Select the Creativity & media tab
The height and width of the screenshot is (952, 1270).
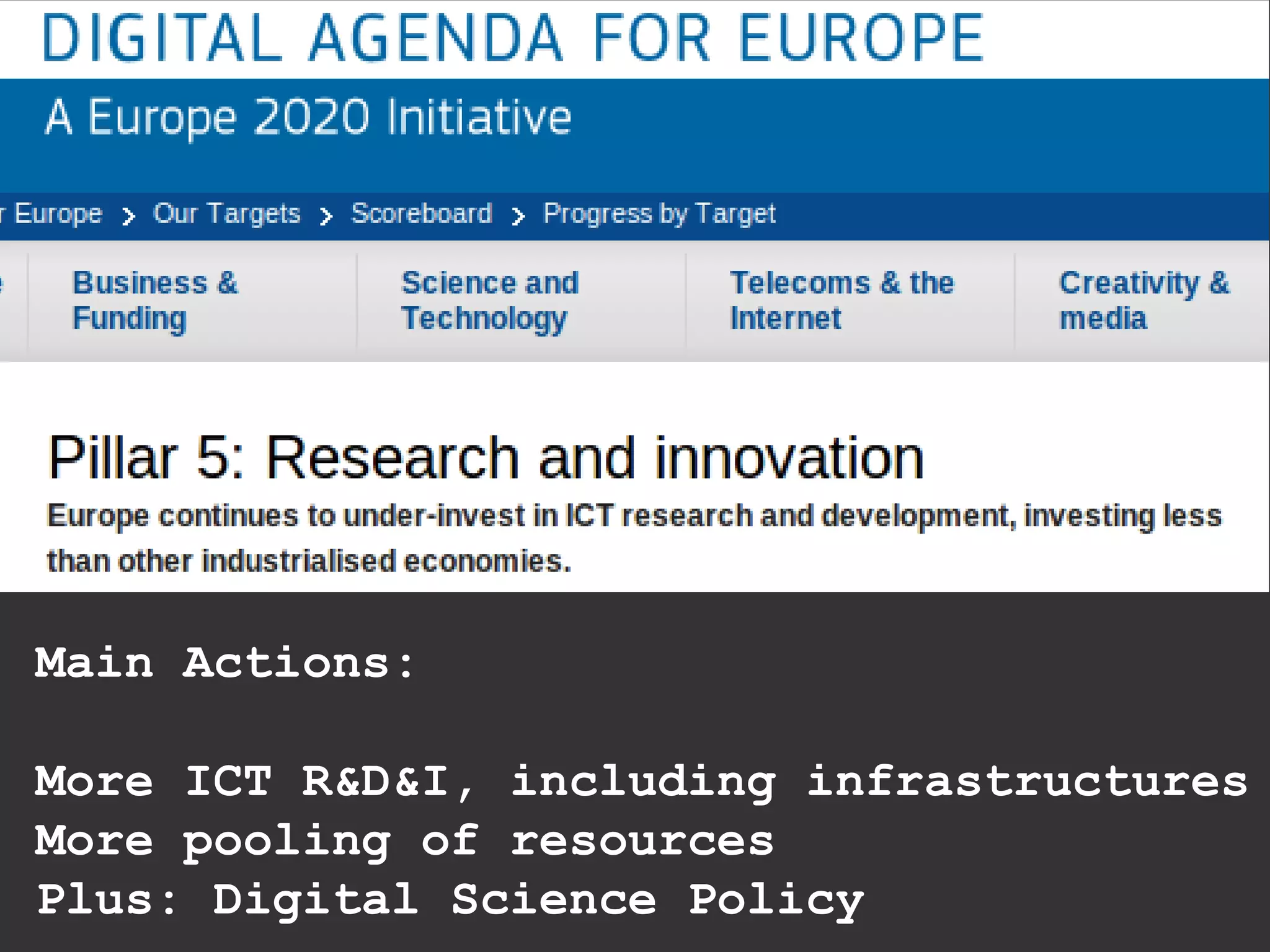click(x=1143, y=301)
